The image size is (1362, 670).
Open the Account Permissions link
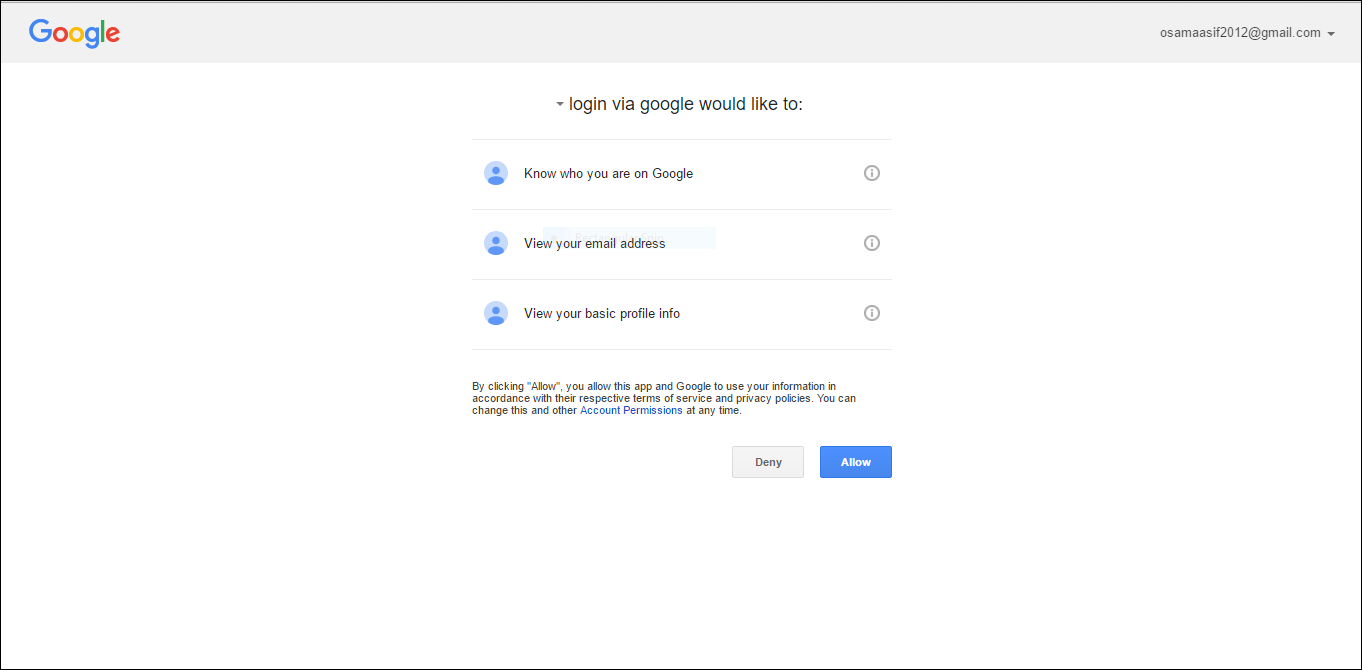pyautogui.click(x=631, y=410)
